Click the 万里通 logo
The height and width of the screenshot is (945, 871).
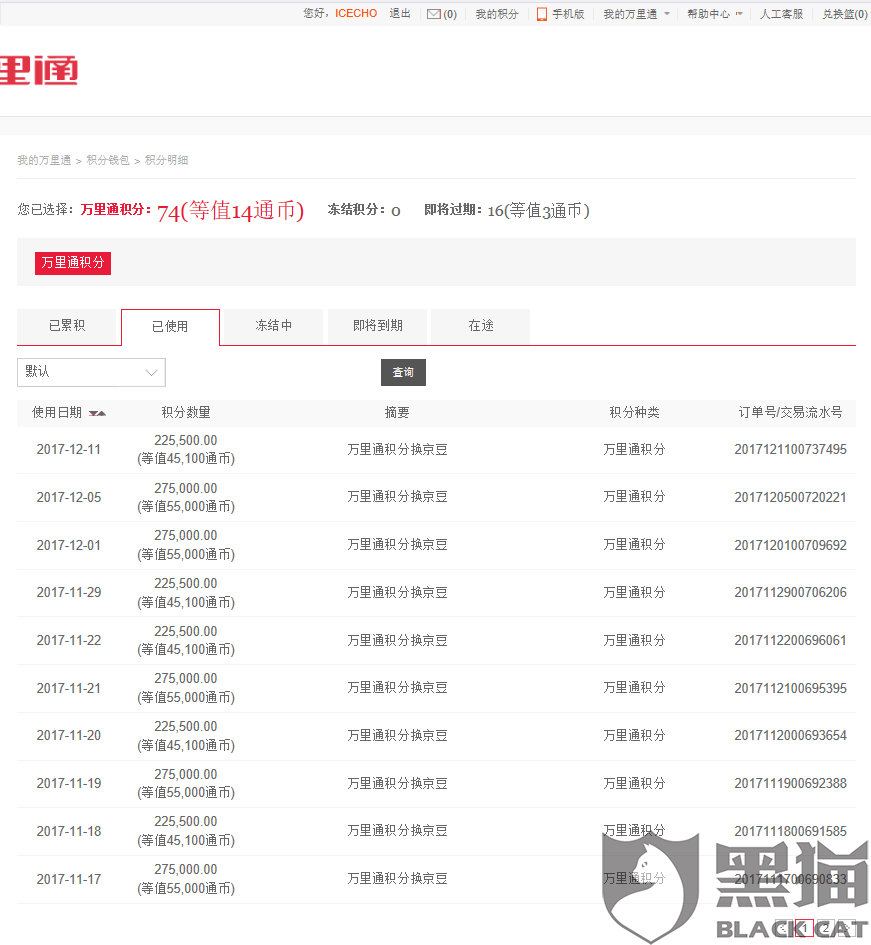[39, 70]
